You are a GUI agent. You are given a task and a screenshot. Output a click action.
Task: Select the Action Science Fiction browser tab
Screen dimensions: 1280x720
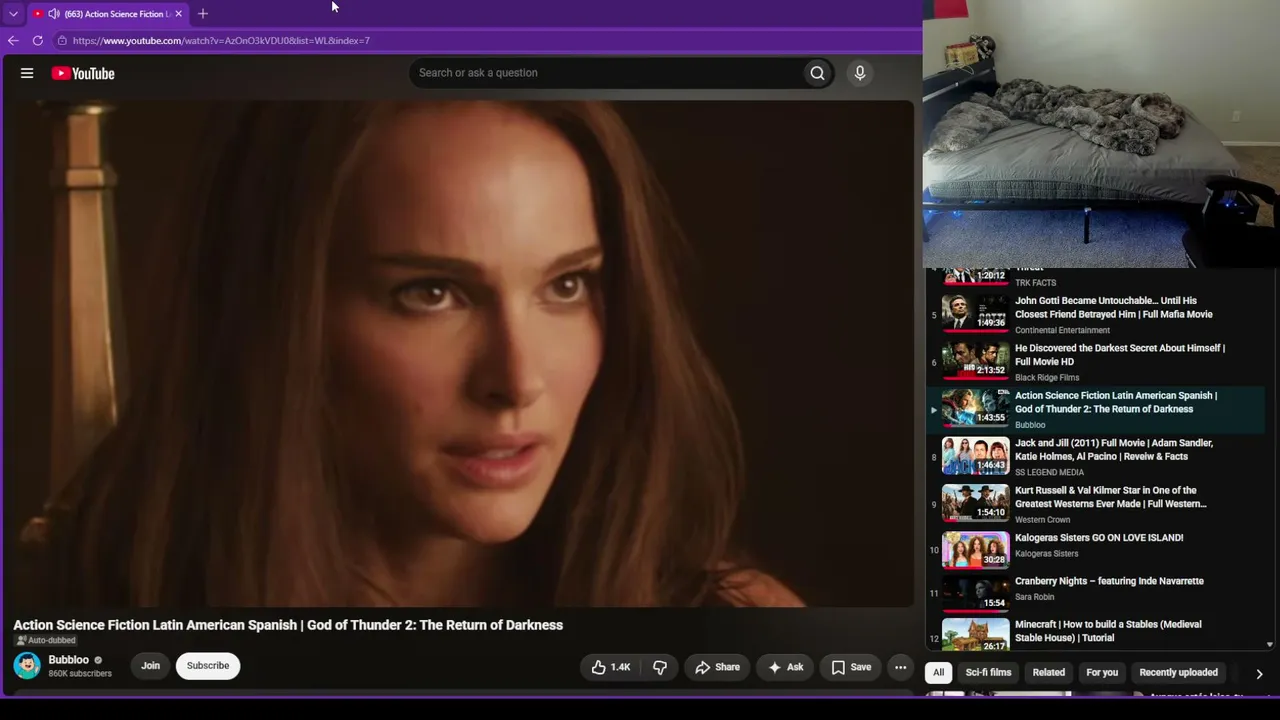tap(108, 14)
